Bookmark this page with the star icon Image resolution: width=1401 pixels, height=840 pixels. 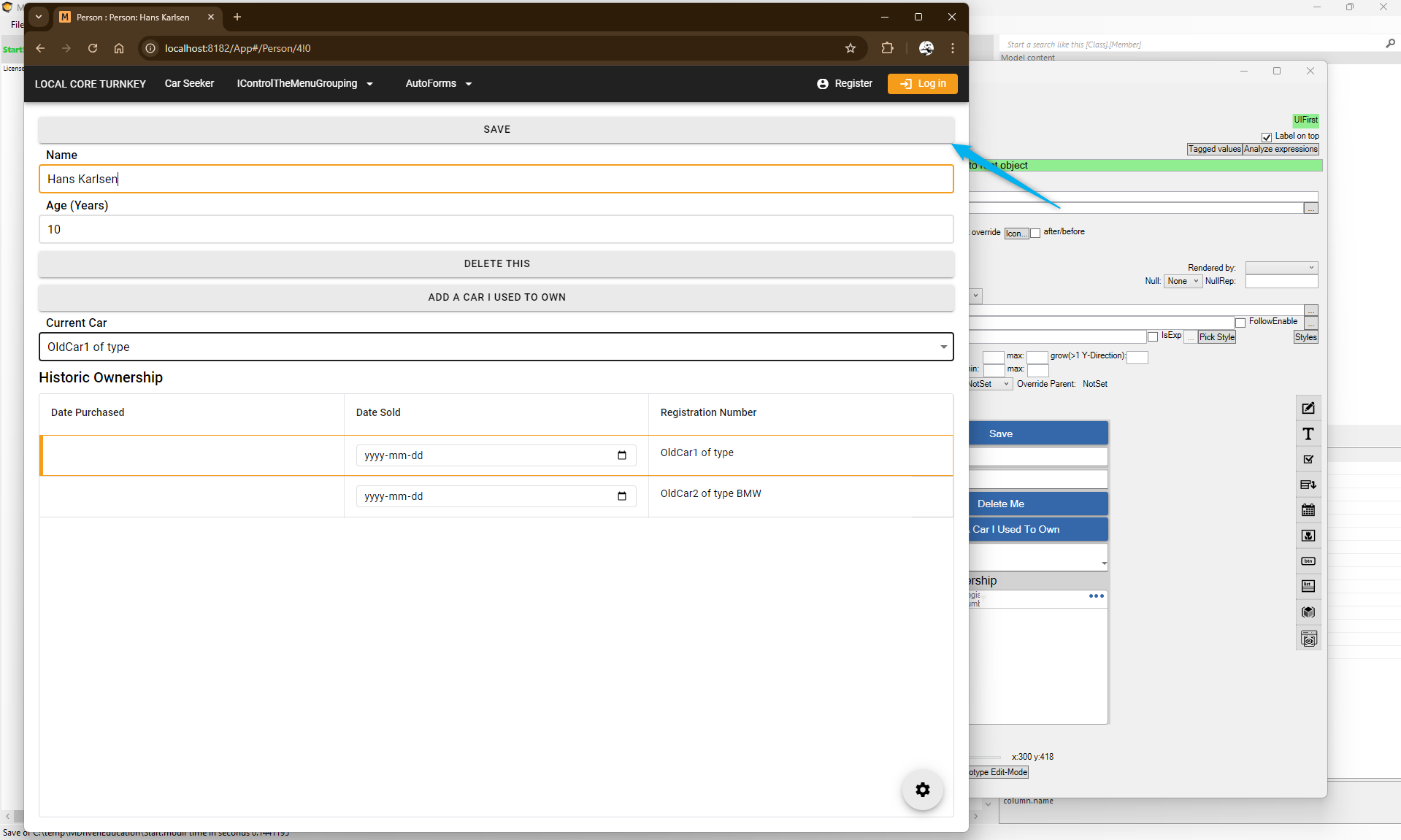click(x=851, y=48)
